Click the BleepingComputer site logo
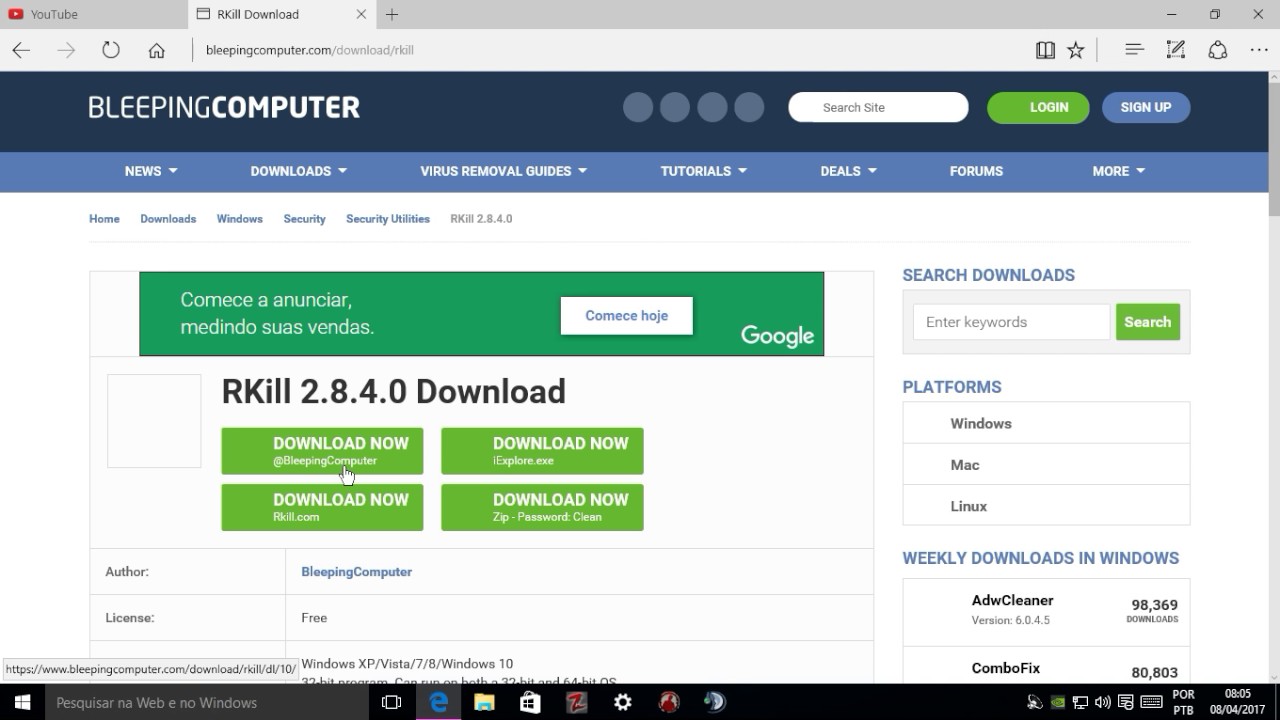 [224, 107]
